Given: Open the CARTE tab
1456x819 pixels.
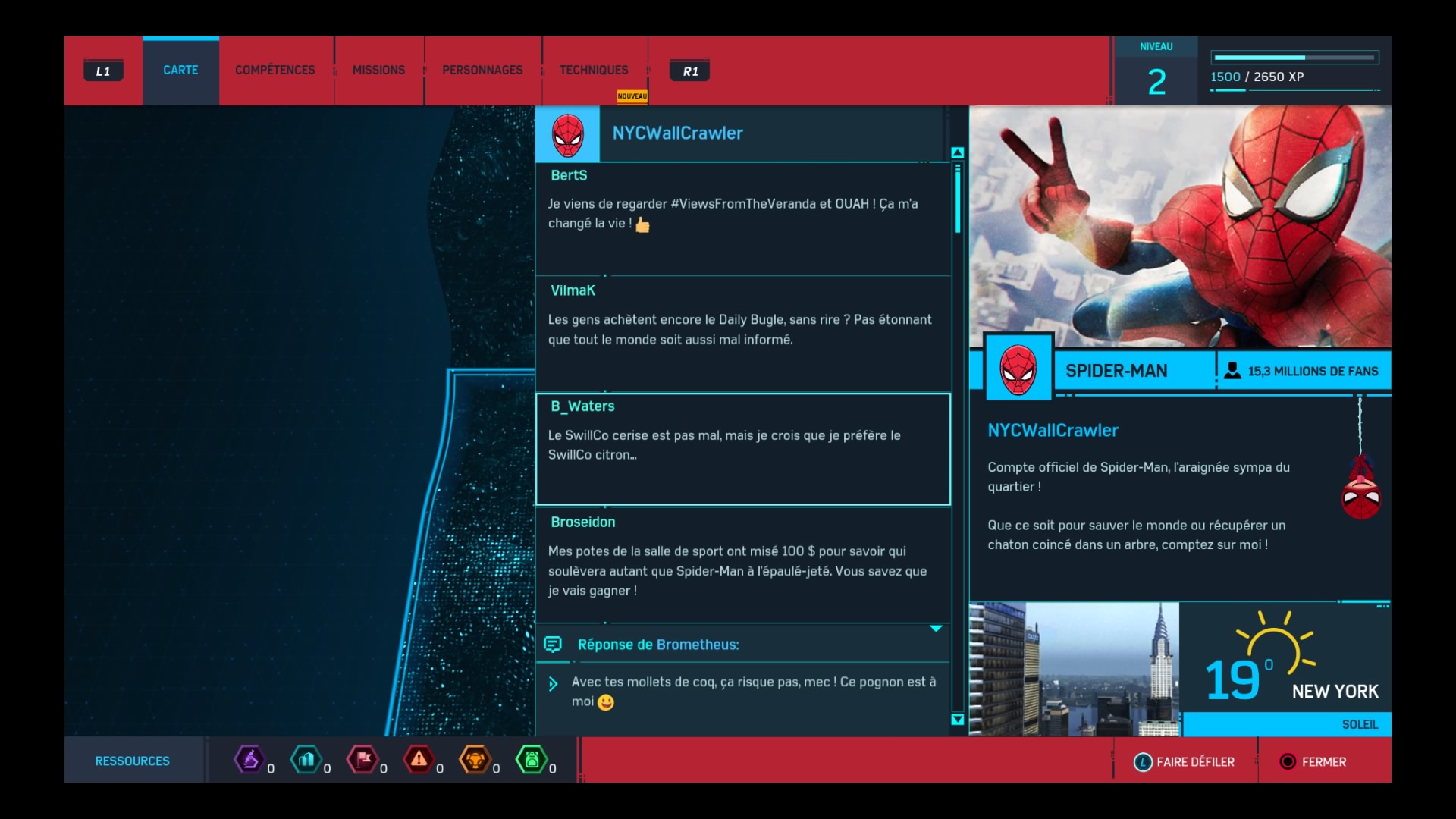Looking at the screenshot, I should [x=180, y=71].
